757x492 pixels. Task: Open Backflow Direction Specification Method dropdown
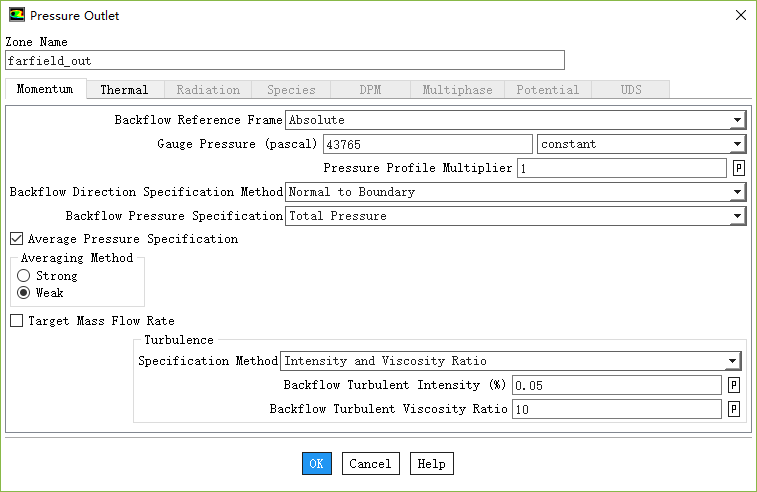737,192
